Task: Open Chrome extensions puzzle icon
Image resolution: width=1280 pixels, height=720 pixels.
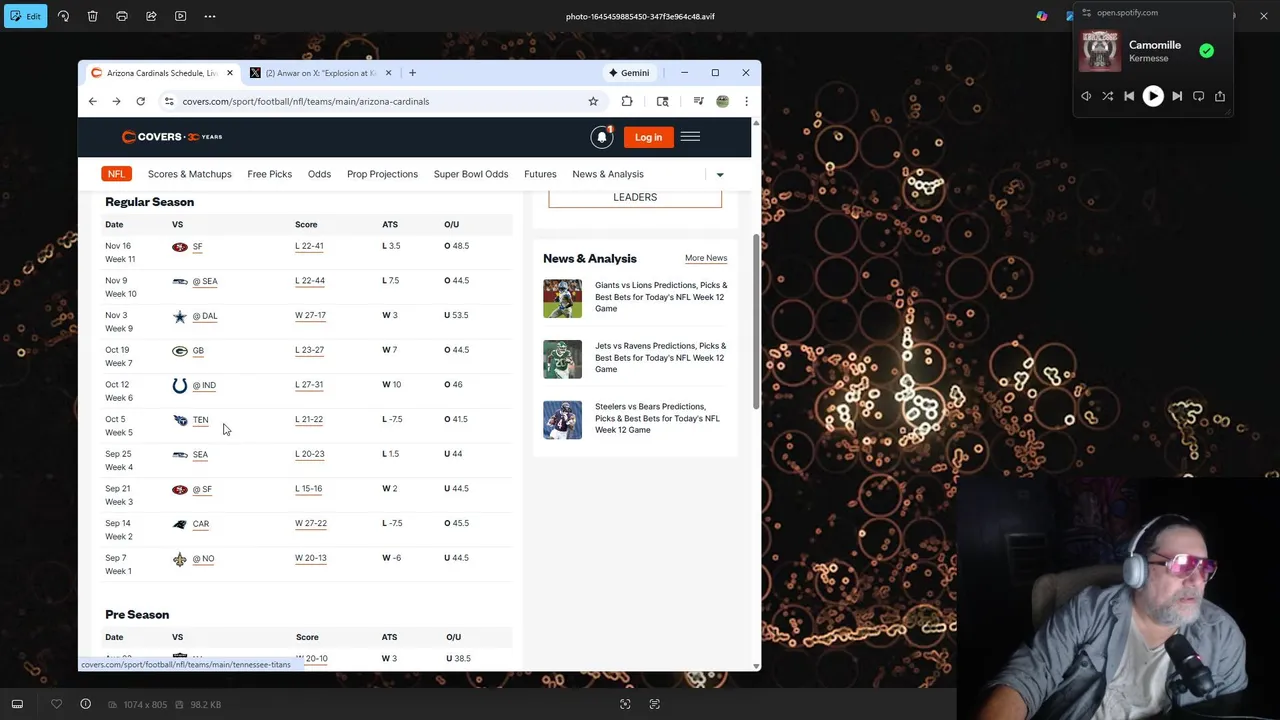Action: click(627, 101)
